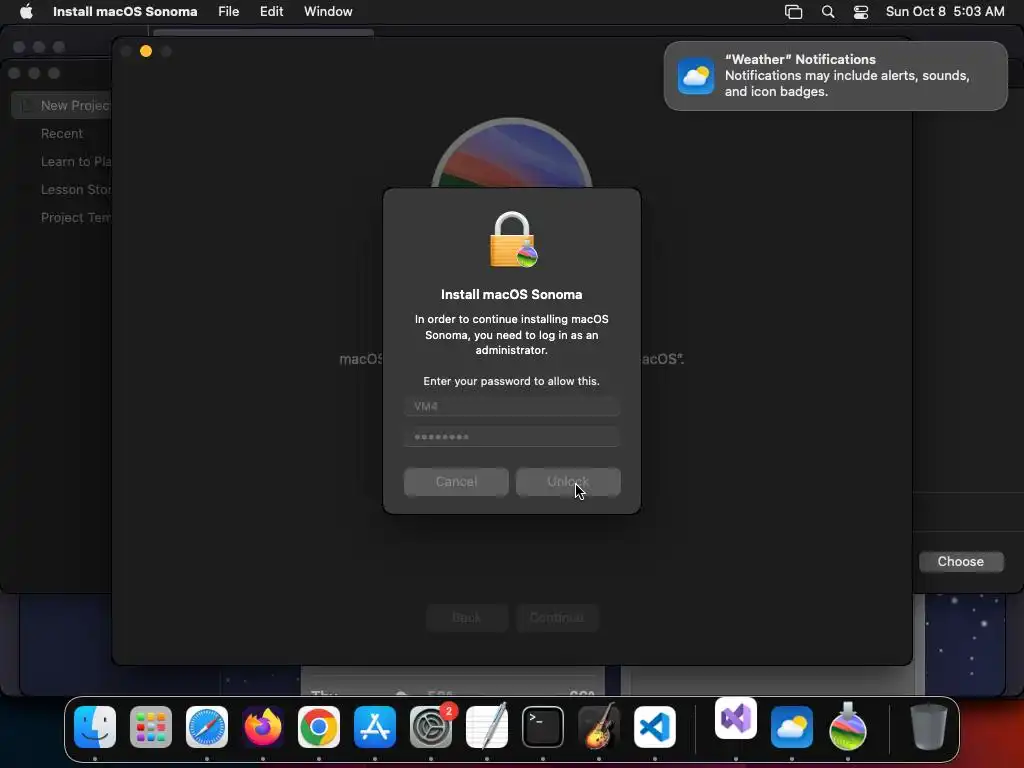The image size is (1024, 768).
Task: Select New Project in background sidebar
Action: coord(62,105)
